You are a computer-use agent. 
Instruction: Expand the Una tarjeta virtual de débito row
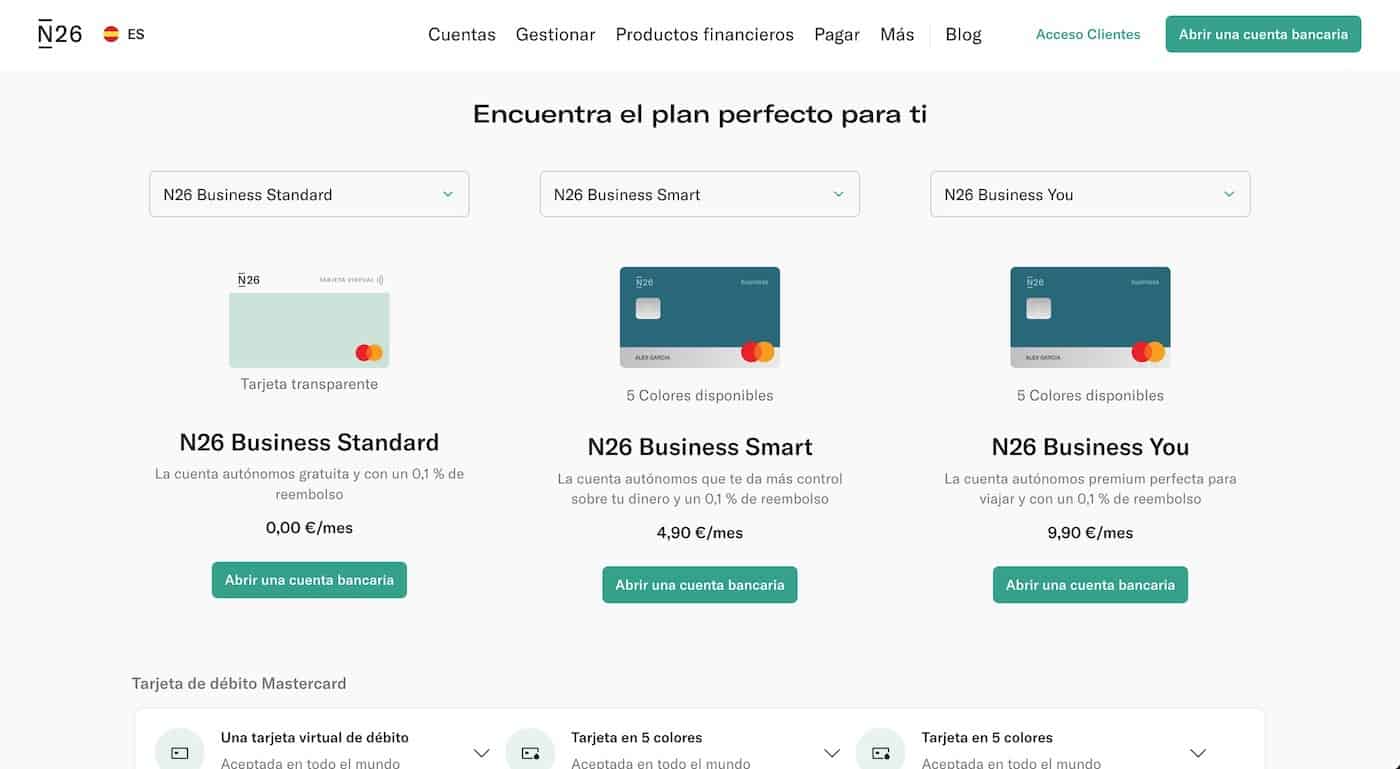pos(481,752)
